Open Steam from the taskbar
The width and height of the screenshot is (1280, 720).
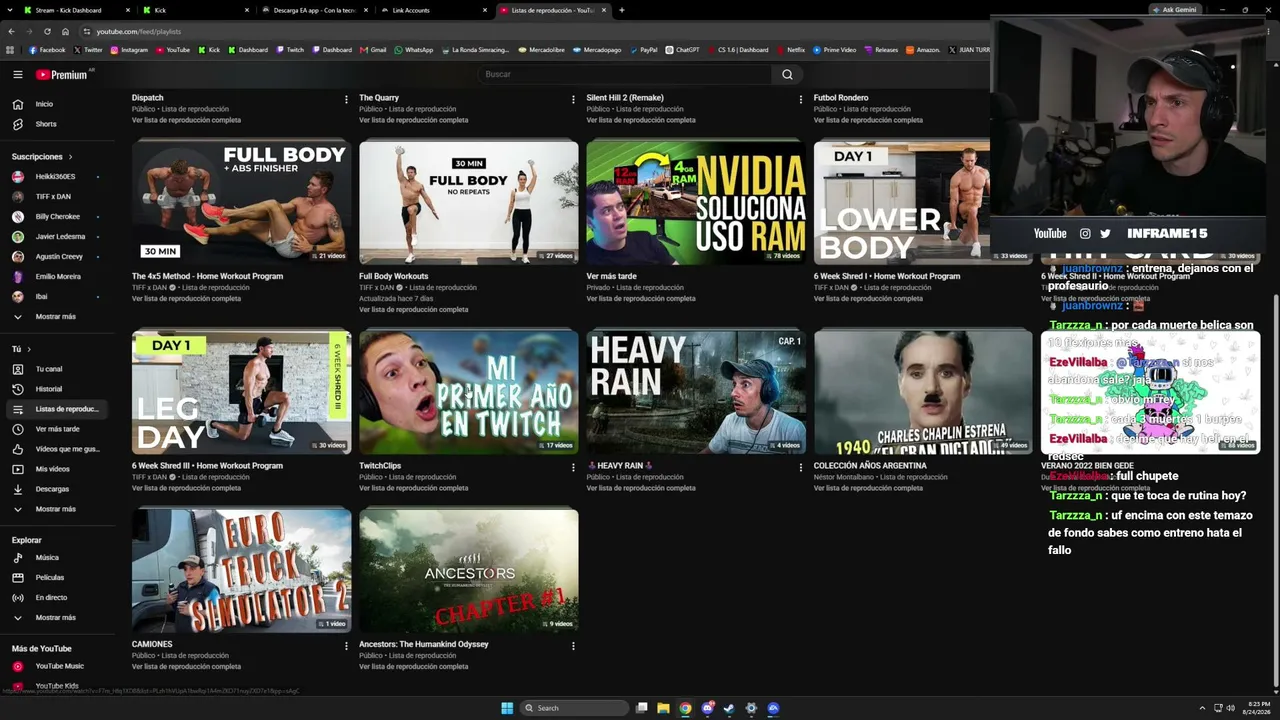pyautogui.click(x=729, y=708)
